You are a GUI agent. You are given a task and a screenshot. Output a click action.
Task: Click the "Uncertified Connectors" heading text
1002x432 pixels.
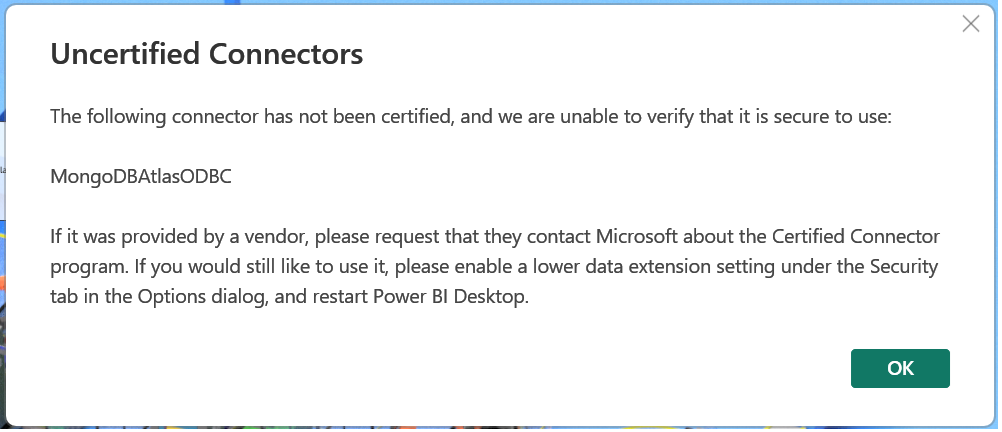pyautogui.click(x=206, y=54)
